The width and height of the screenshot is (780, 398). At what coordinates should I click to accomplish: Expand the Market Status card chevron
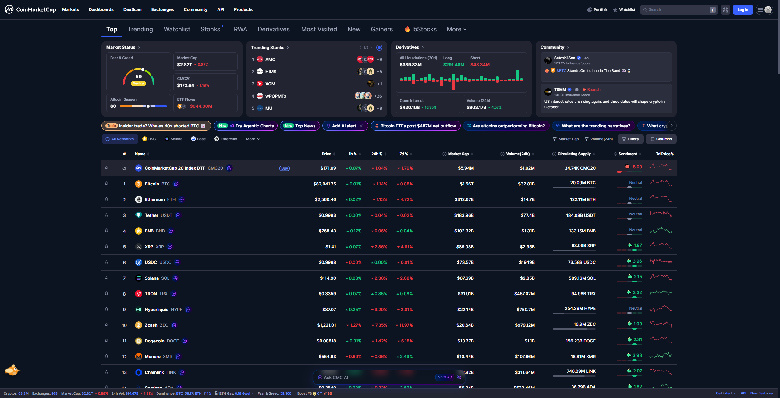(x=139, y=48)
